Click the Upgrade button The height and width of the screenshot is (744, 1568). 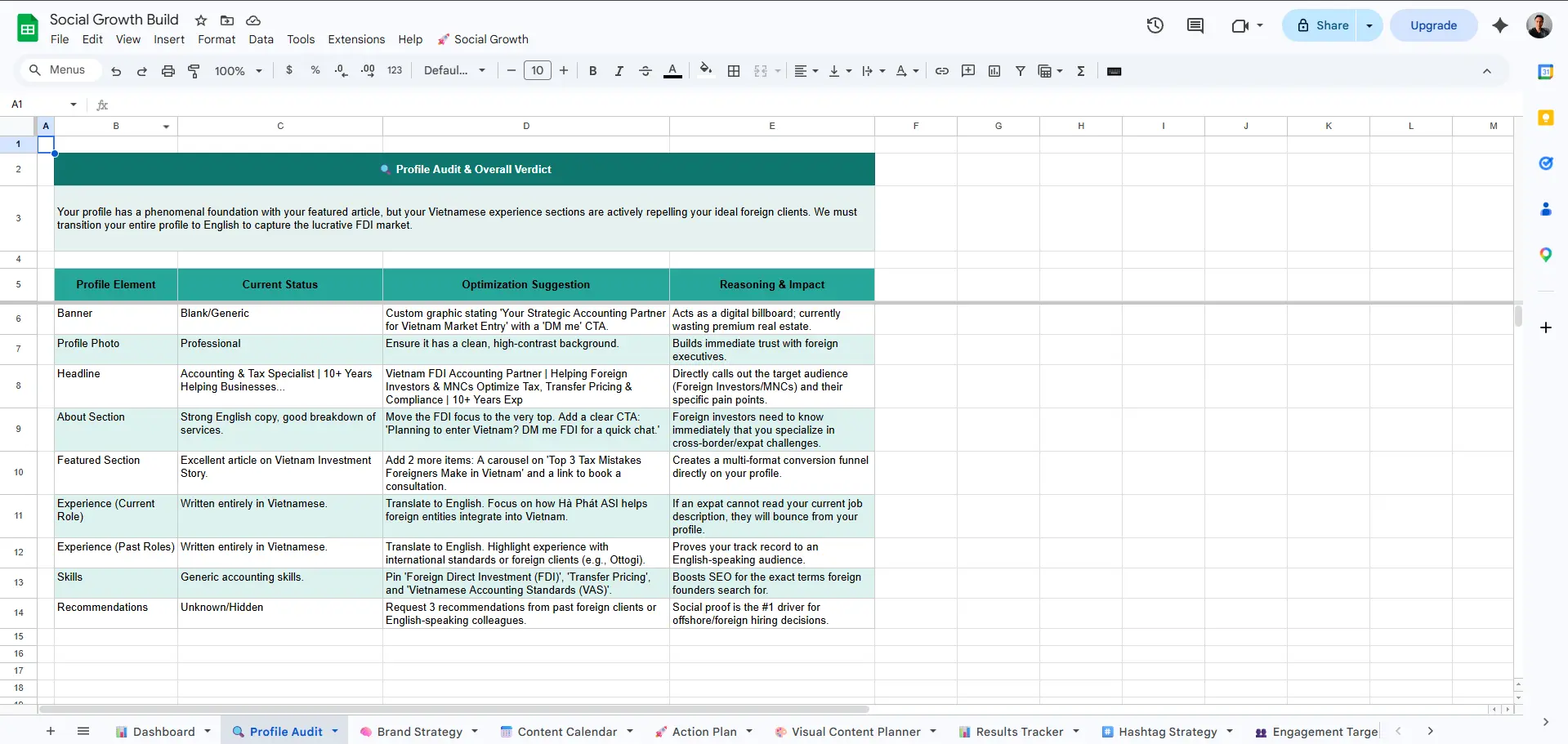(x=1433, y=25)
